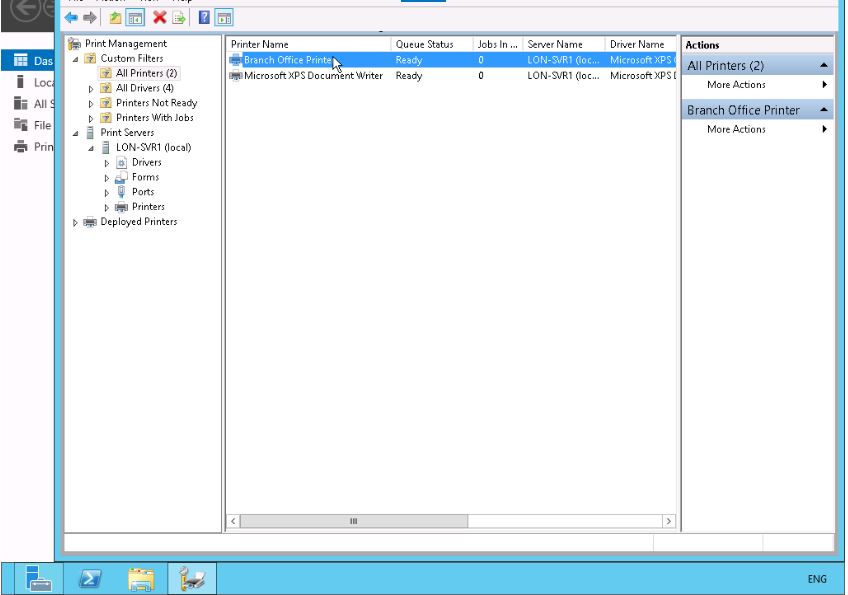Click the red Delete toolbar icon
Image resolution: width=848 pixels, height=595 pixels.
pyautogui.click(x=159, y=18)
